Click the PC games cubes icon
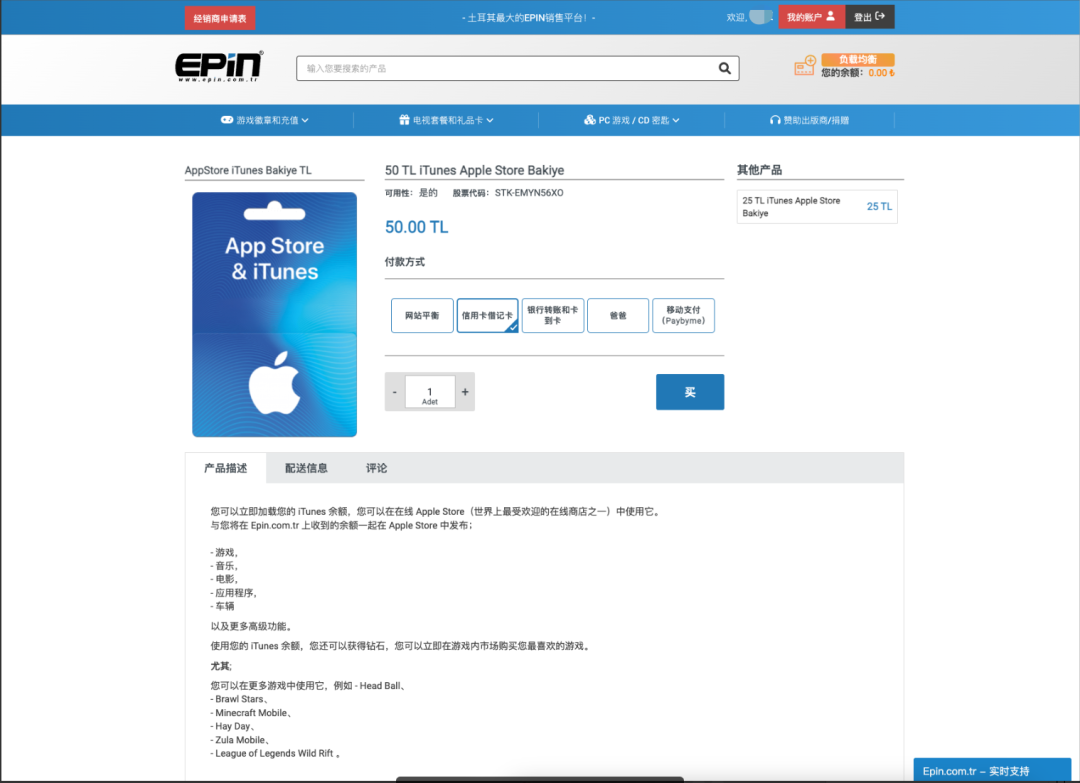1080x783 pixels. tap(590, 120)
